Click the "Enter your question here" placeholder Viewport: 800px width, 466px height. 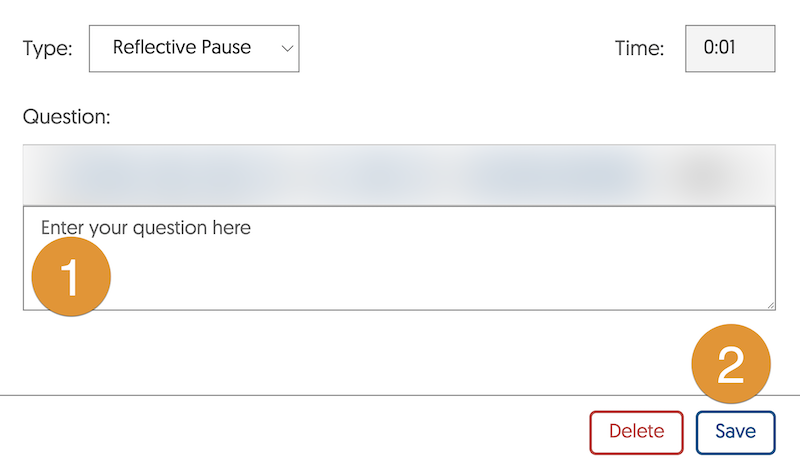pyautogui.click(x=146, y=228)
